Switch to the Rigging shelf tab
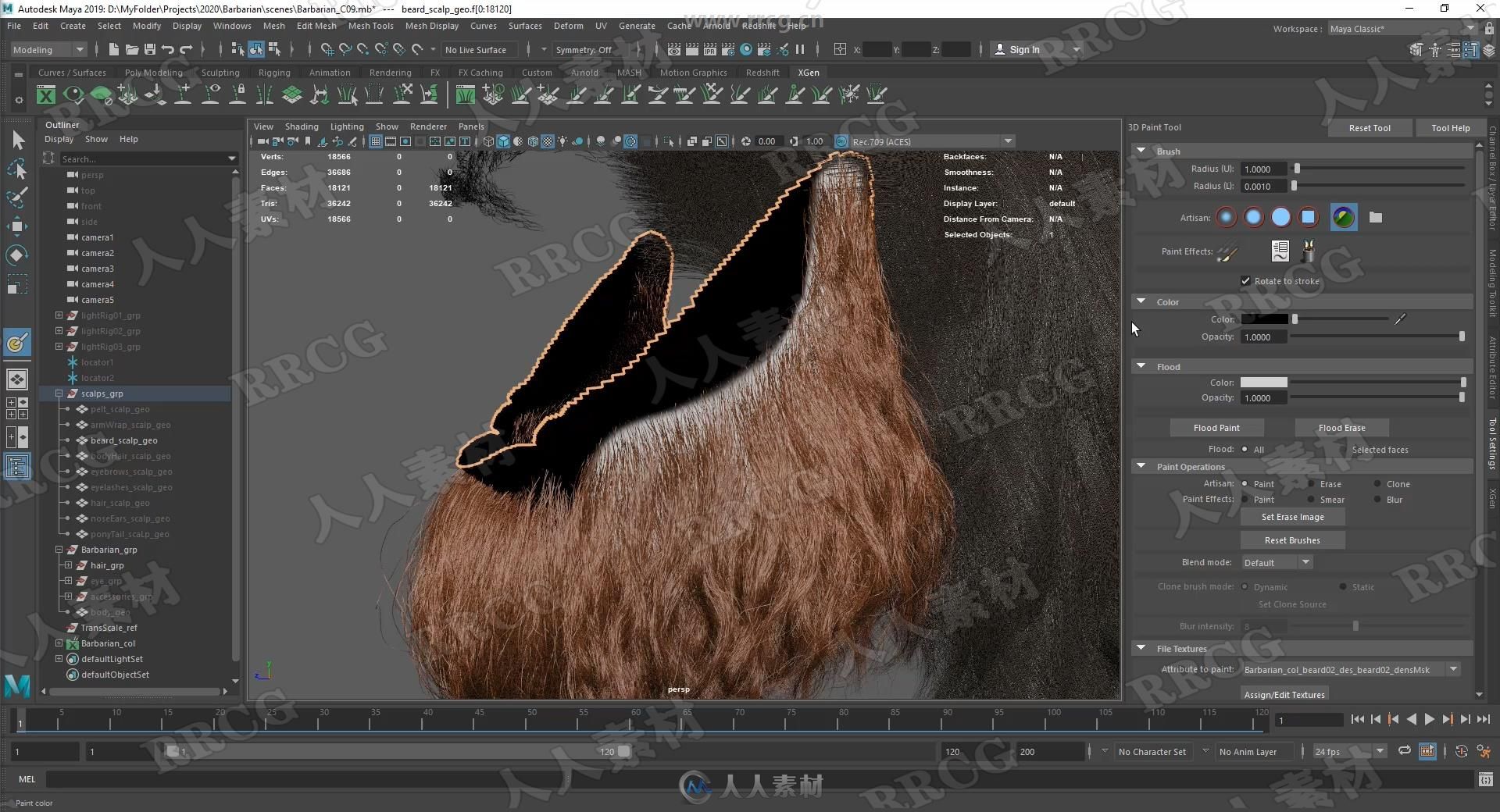Viewport: 1500px width, 812px height. [x=274, y=73]
